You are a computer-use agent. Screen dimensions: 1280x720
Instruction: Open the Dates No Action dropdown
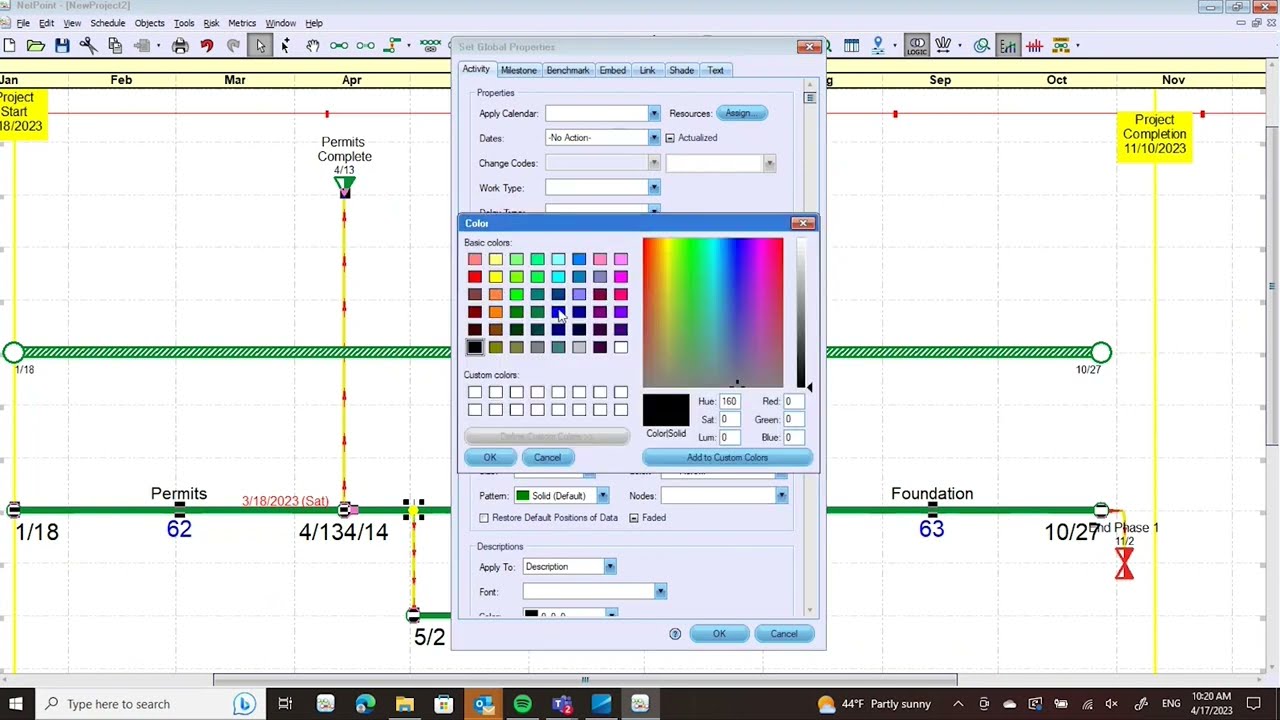pyautogui.click(x=653, y=138)
